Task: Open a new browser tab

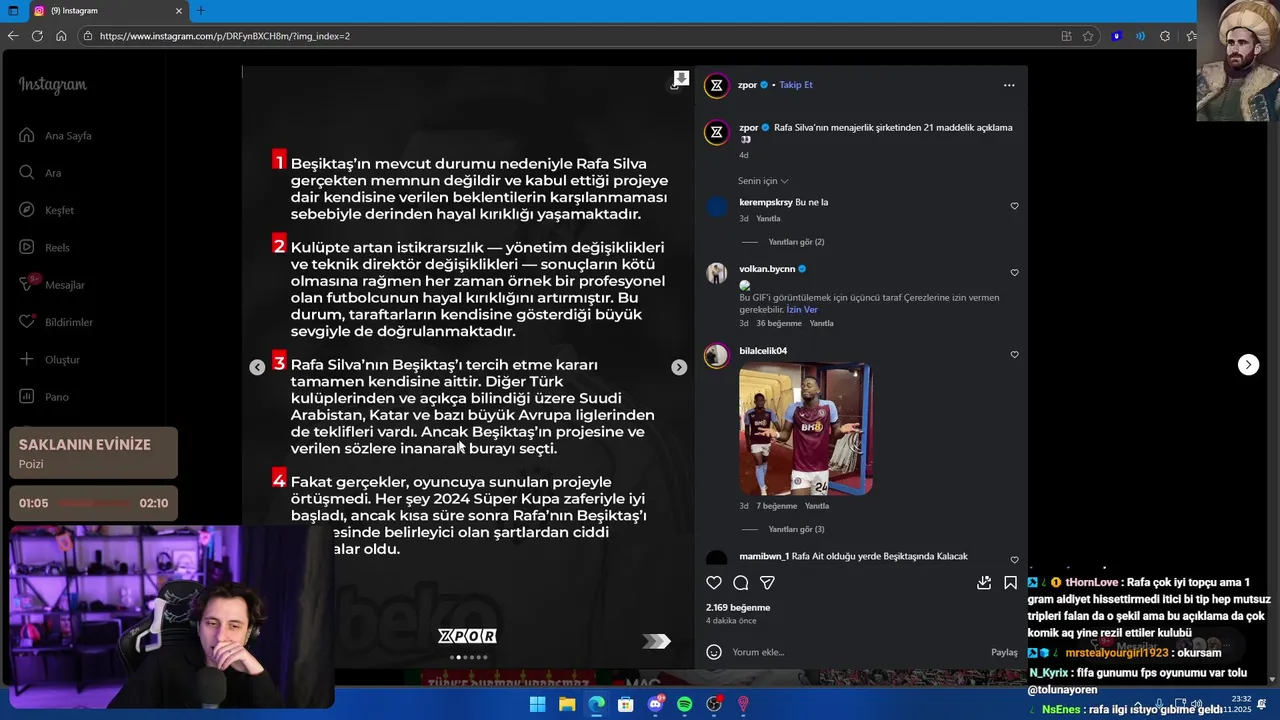Action: [200, 11]
